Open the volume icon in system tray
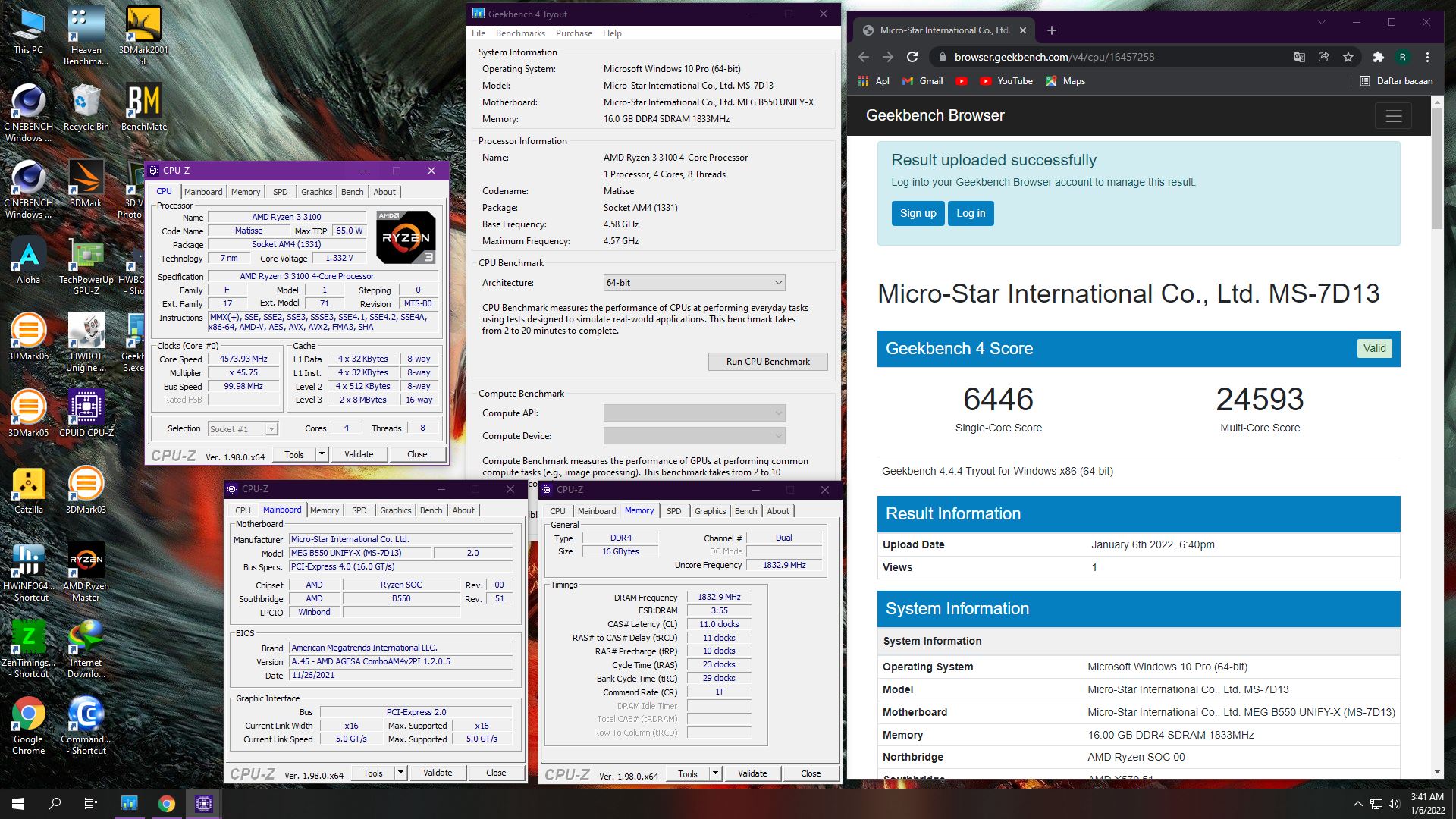The width and height of the screenshot is (1456, 819). (1394, 804)
